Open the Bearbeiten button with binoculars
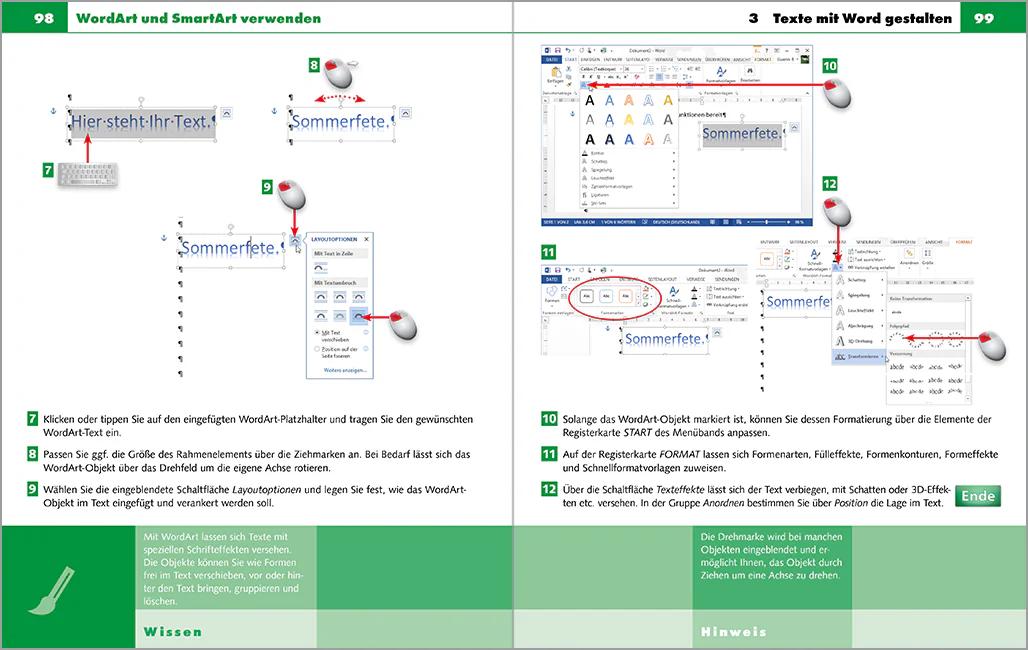 pos(750,72)
